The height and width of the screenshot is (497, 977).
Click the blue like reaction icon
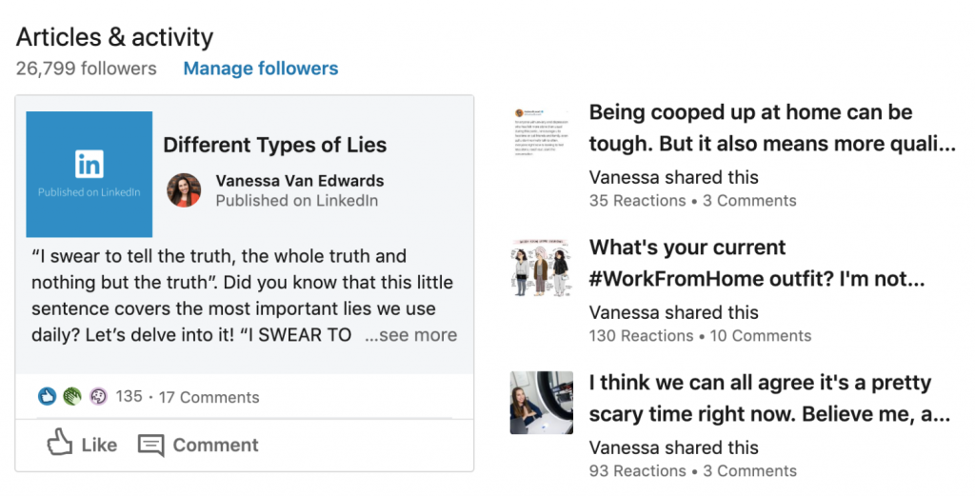47,396
